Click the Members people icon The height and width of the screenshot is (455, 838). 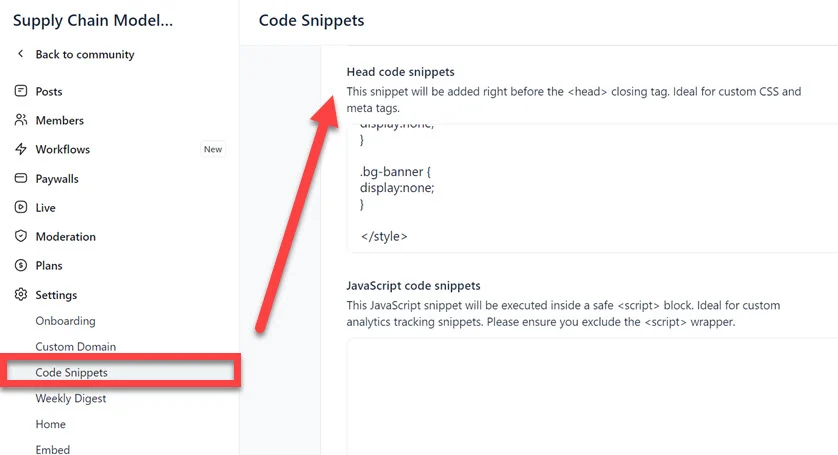click(x=21, y=120)
